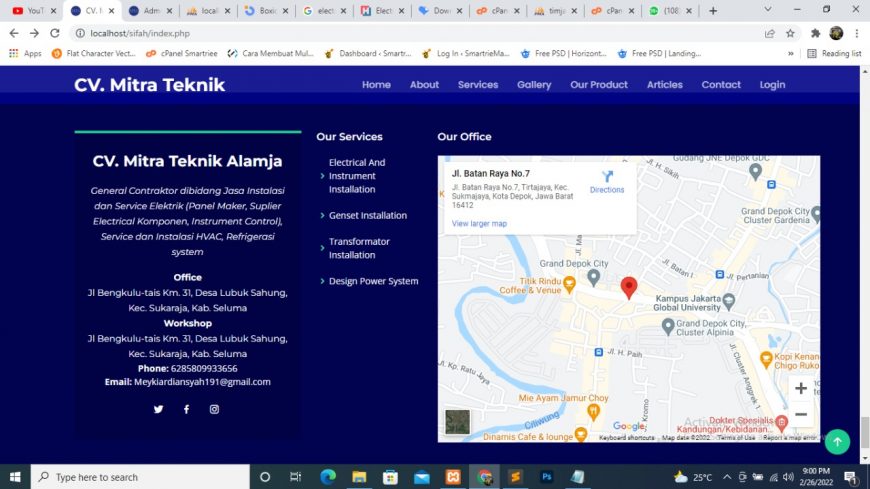Open the weather widget showing 25°C
This screenshot has height=489, width=870.
click(692, 477)
